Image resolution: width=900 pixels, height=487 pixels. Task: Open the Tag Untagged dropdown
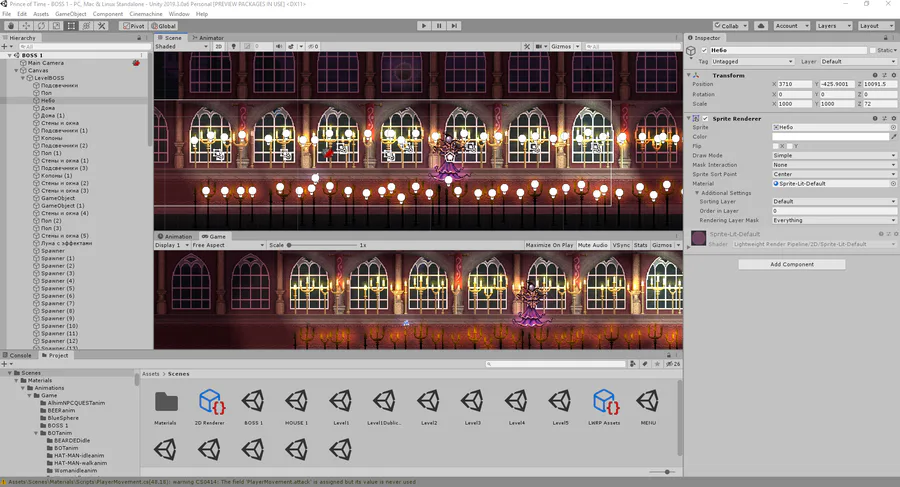(x=752, y=61)
